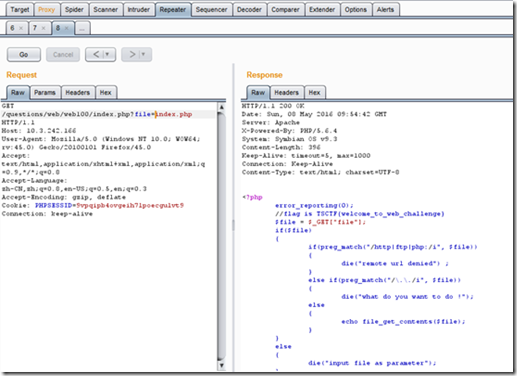This screenshot has width=517, height=376.
Task: Switch to the Proxy tab
Action: 46,9
